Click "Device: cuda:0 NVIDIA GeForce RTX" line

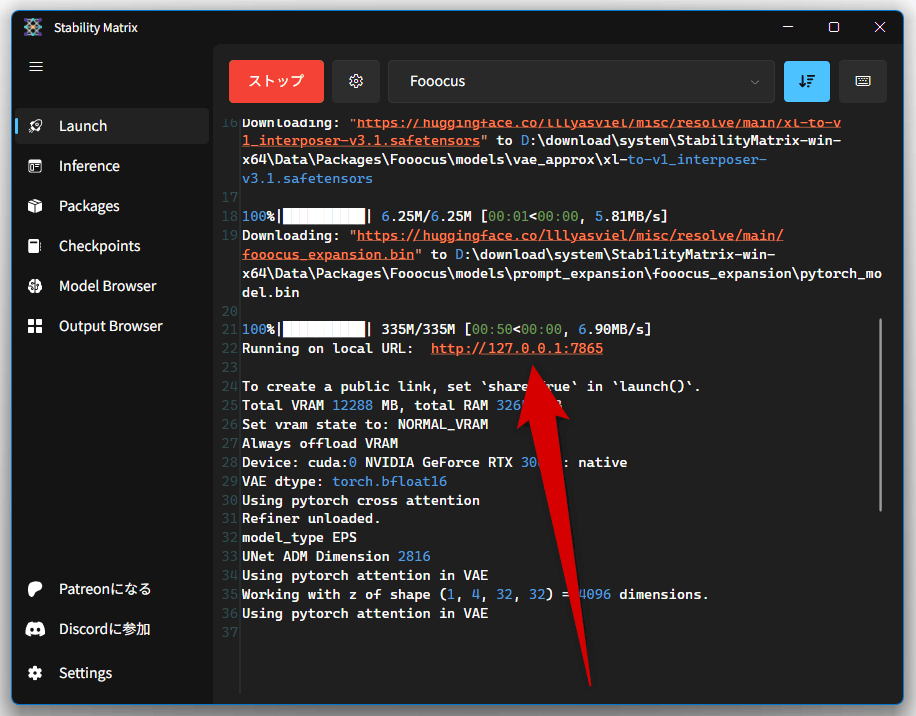point(435,463)
